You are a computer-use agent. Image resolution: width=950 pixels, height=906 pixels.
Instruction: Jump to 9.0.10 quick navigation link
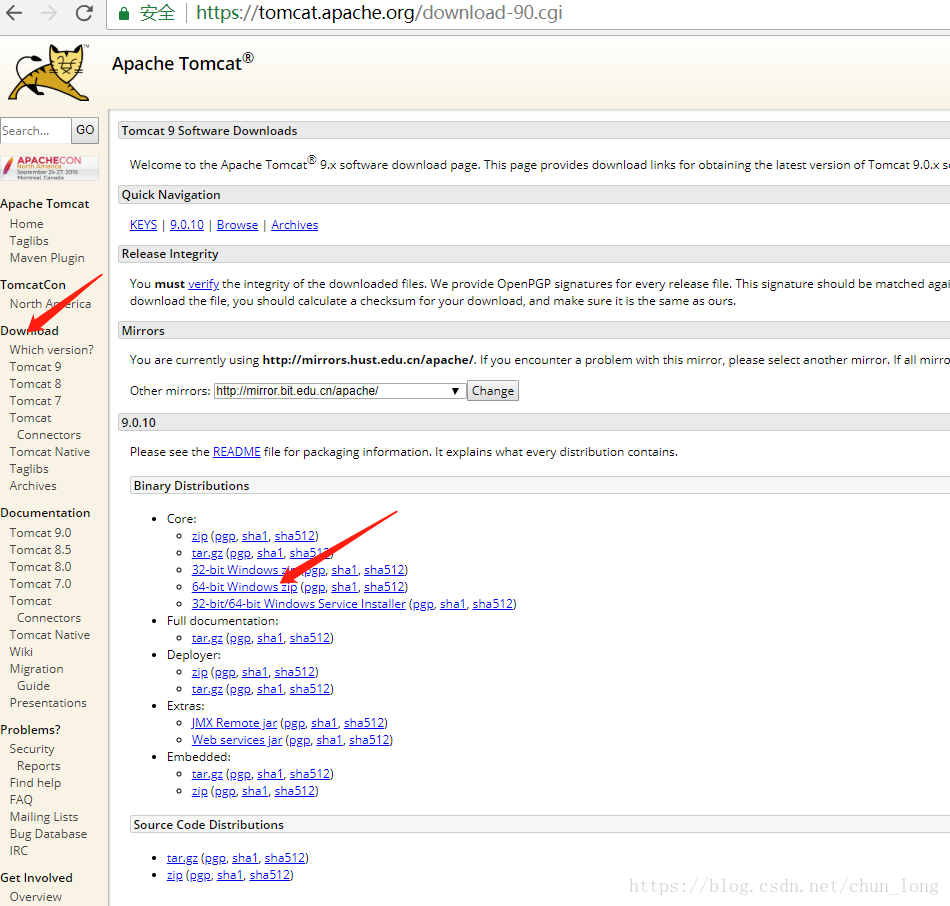pyautogui.click(x=187, y=225)
